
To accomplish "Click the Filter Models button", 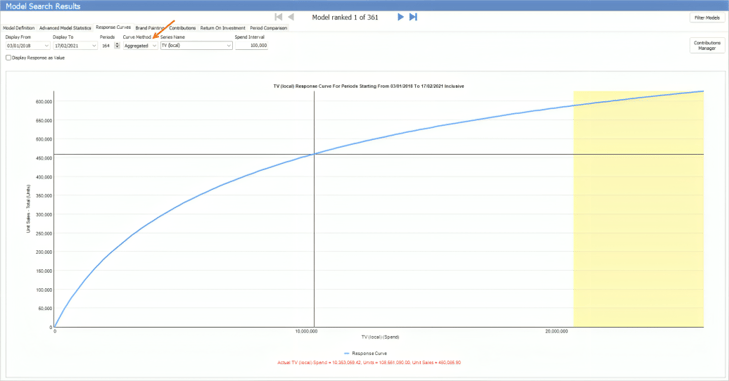I will (x=707, y=18).
